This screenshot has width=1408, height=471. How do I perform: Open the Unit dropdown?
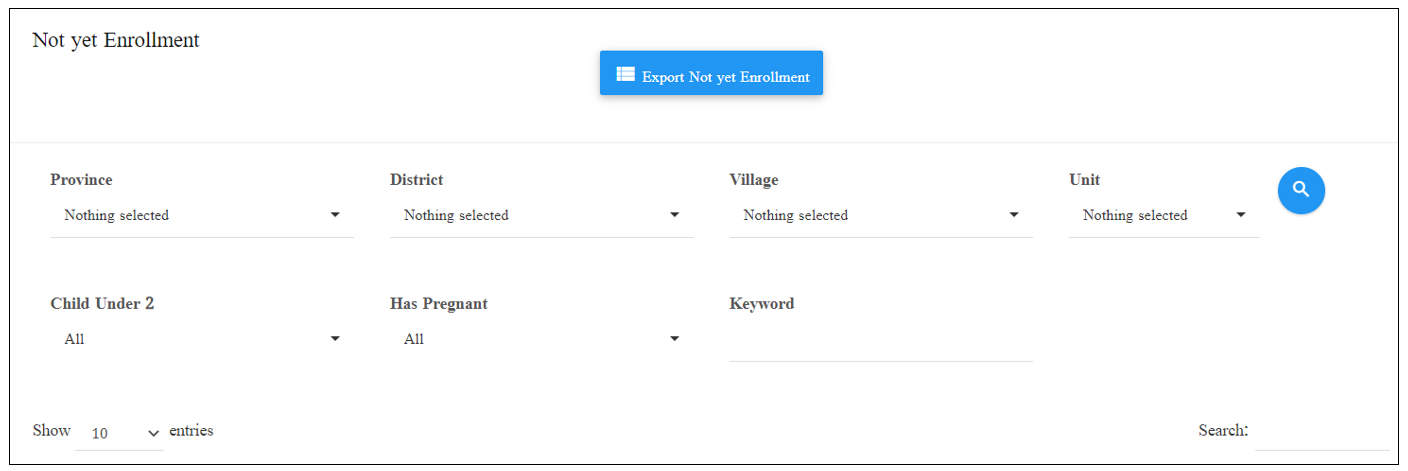tap(1165, 215)
